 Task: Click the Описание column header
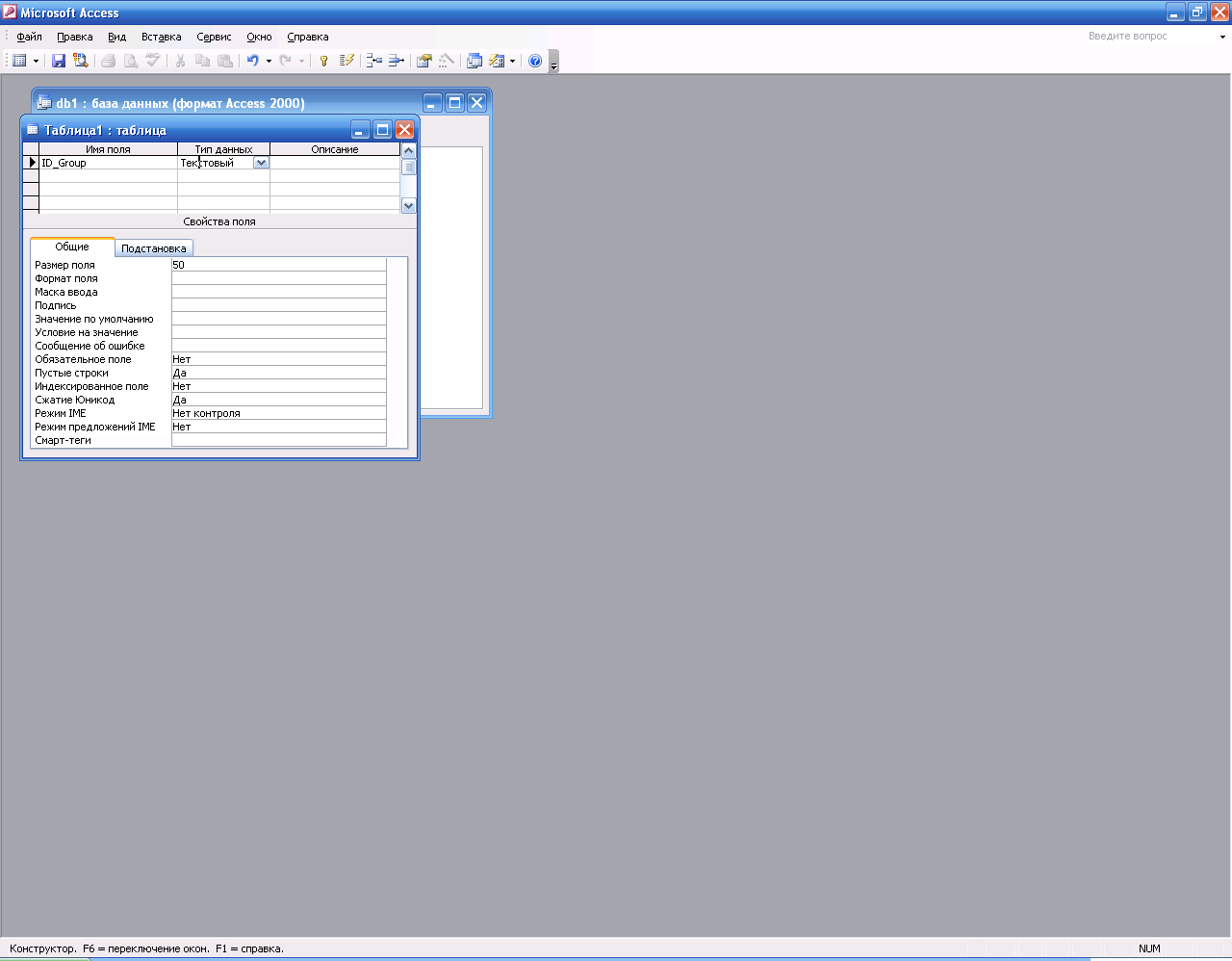(335, 149)
